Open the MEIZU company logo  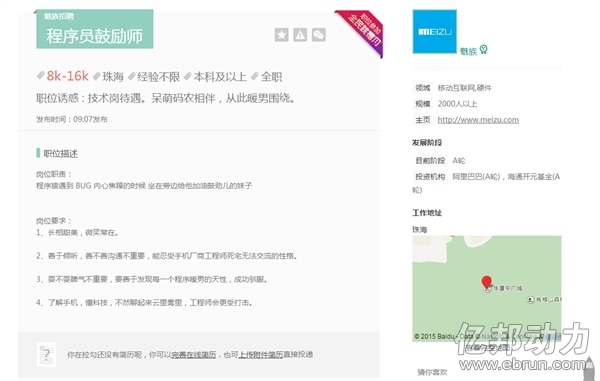click(434, 31)
